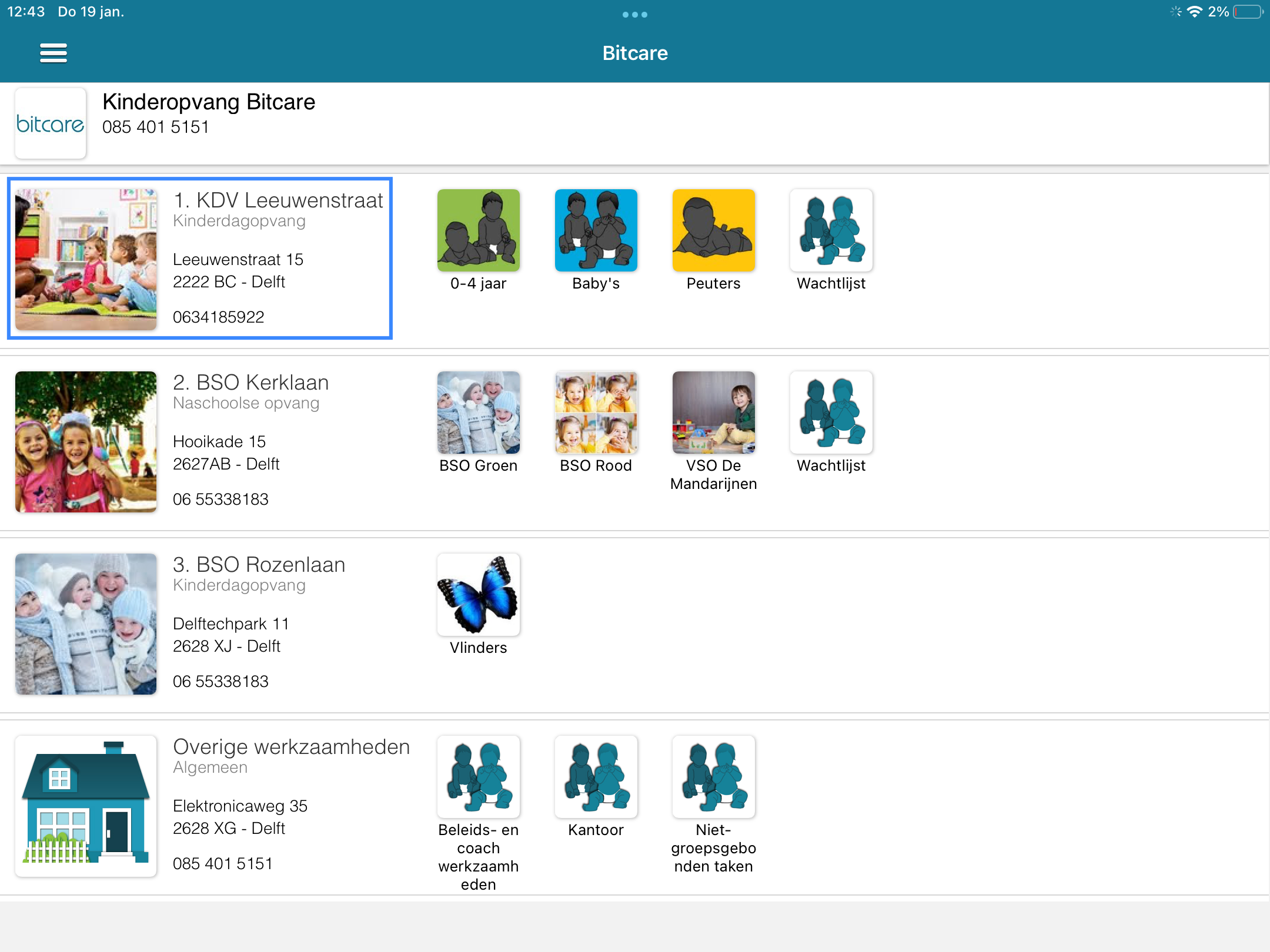Image resolution: width=1270 pixels, height=952 pixels.
Task: Open Beleids- en coach werkzaamheden group
Action: [x=478, y=777]
